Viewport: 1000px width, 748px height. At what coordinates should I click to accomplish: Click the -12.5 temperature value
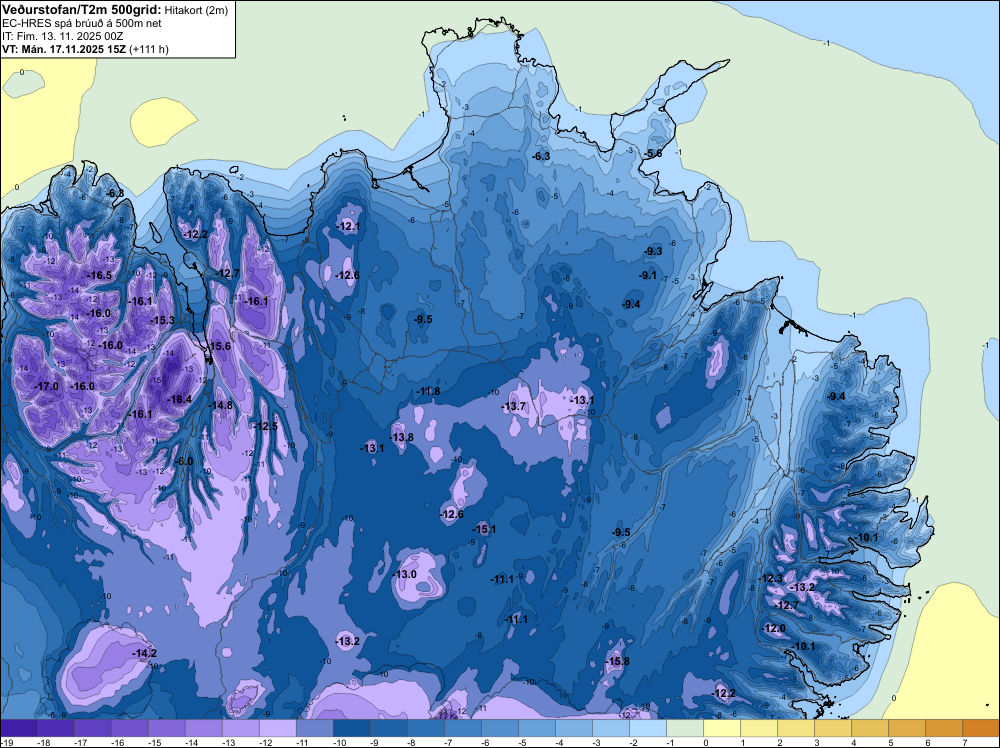(265, 426)
